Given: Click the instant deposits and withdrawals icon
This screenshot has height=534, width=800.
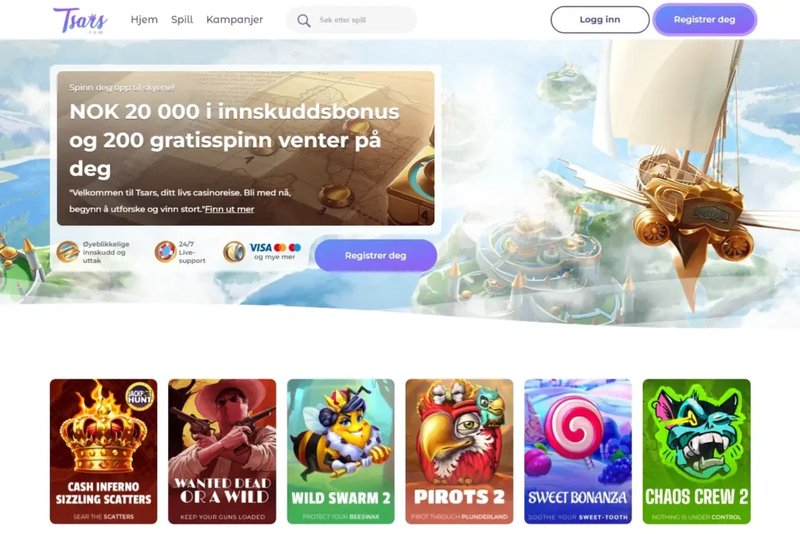Looking at the screenshot, I should click(x=67, y=252).
